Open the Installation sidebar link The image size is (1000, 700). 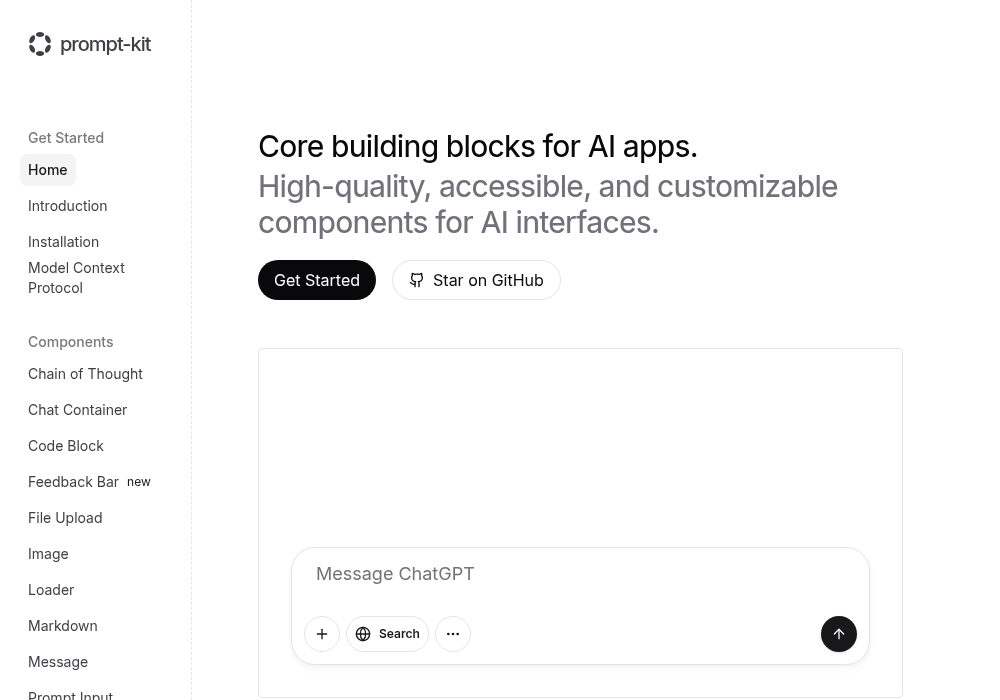64,242
